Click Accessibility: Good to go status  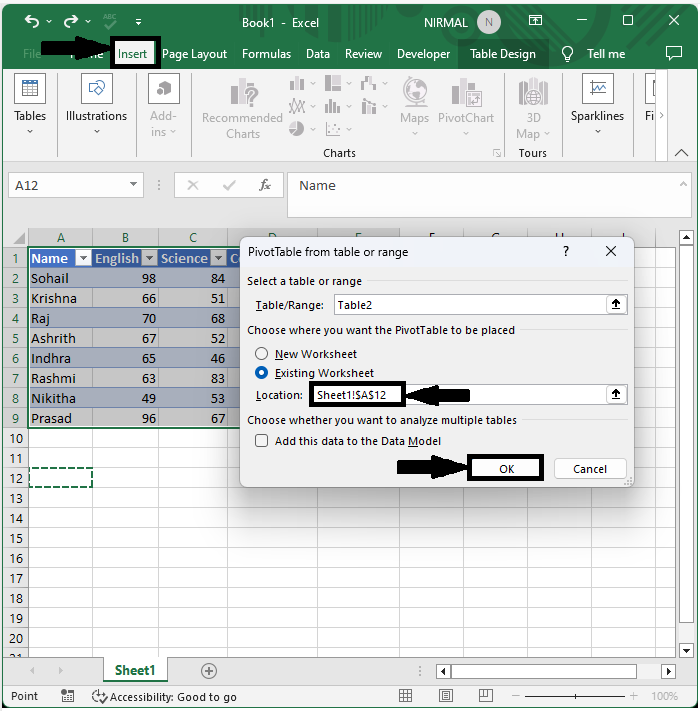click(164, 696)
